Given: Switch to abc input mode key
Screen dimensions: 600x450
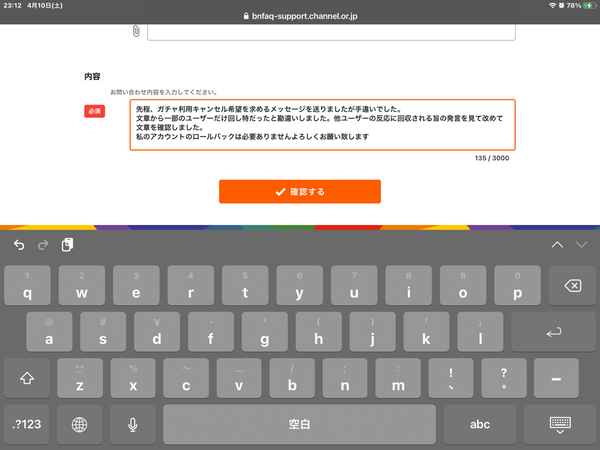Looking at the screenshot, I should pyautogui.click(x=480, y=424).
